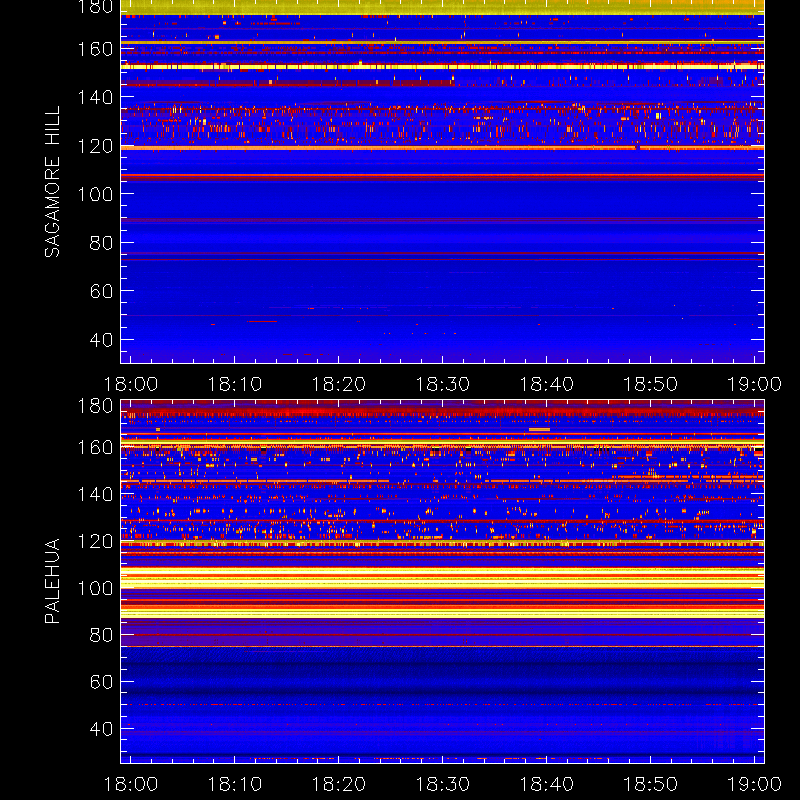The height and width of the screenshot is (800, 800).
Task: Click the 100 label on Palehua axis
Action: 95,588
